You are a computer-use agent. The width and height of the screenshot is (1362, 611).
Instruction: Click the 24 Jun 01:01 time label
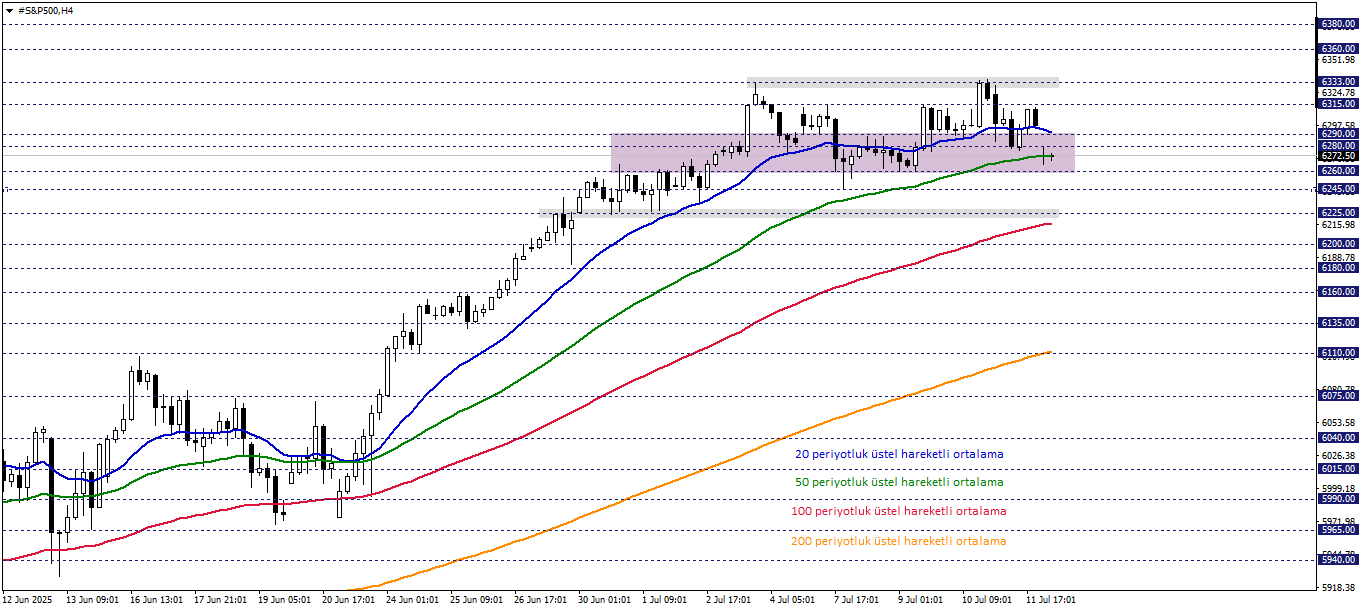tap(412, 600)
